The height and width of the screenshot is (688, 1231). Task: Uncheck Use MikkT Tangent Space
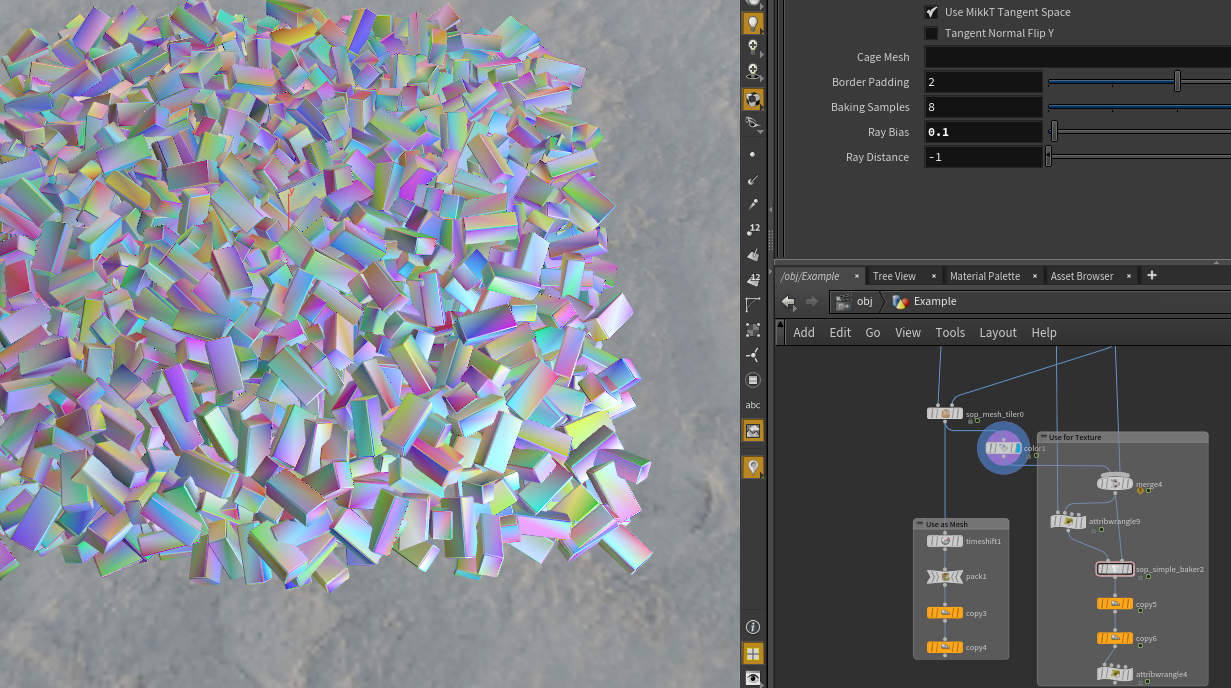pos(931,12)
